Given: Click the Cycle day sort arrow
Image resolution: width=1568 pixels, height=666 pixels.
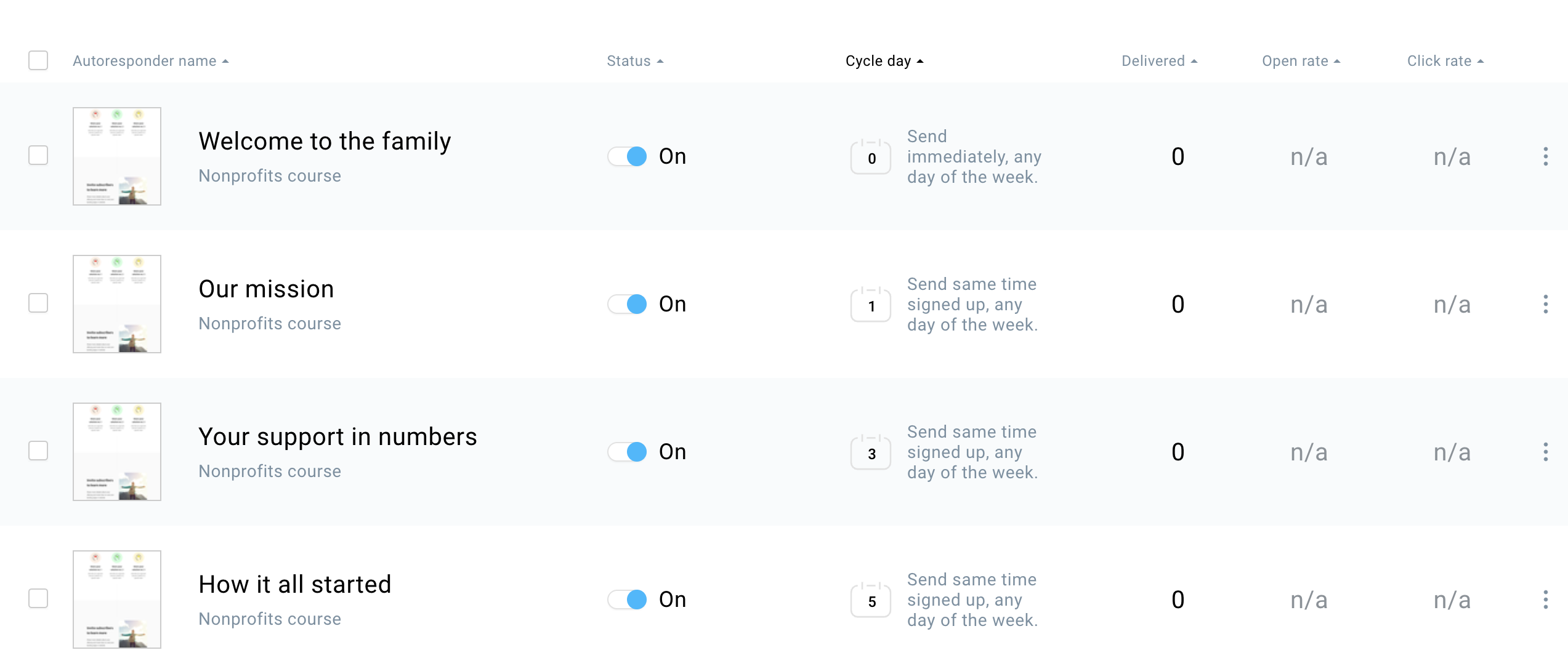Looking at the screenshot, I should 920,61.
